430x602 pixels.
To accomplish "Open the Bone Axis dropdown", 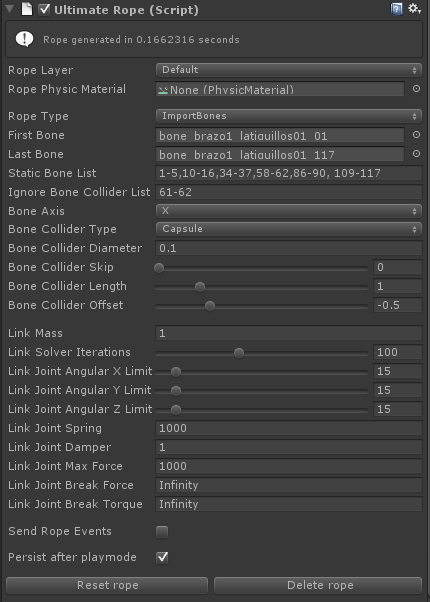I will 289,211.
